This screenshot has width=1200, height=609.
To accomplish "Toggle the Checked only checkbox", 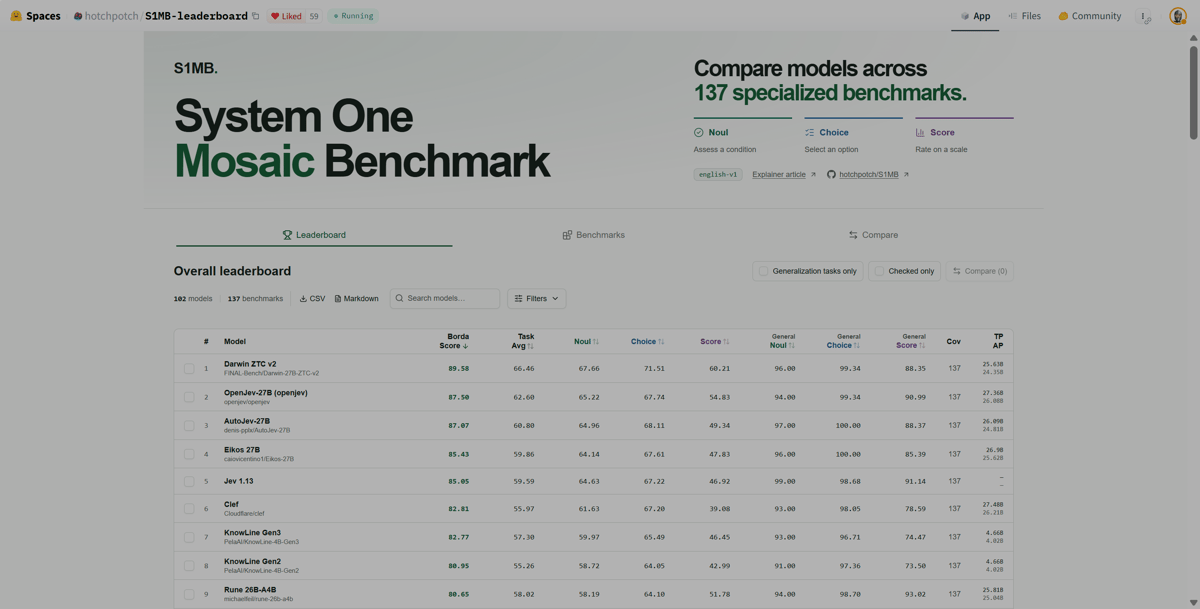I will [879, 271].
